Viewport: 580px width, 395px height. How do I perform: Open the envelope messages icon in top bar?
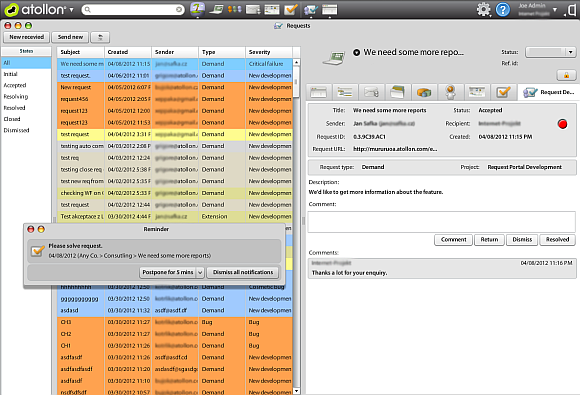(x=253, y=9)
